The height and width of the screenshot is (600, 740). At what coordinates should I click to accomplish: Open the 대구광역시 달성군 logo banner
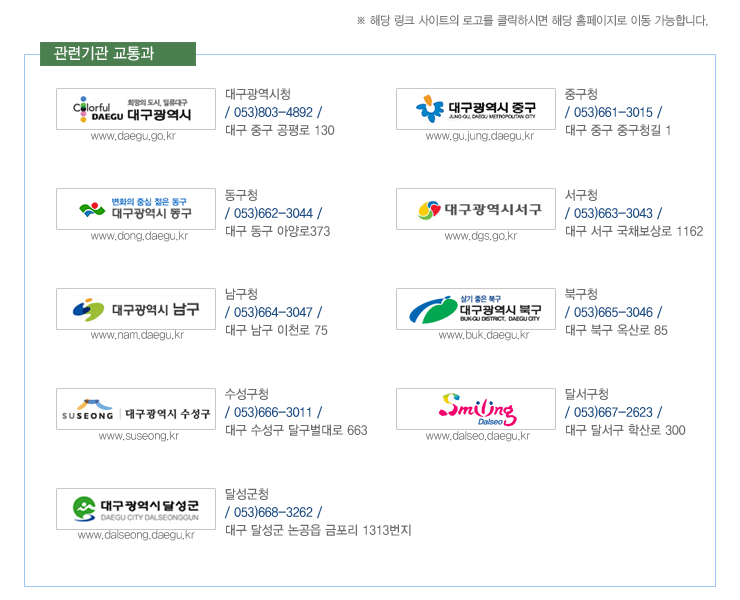(136, 509)
